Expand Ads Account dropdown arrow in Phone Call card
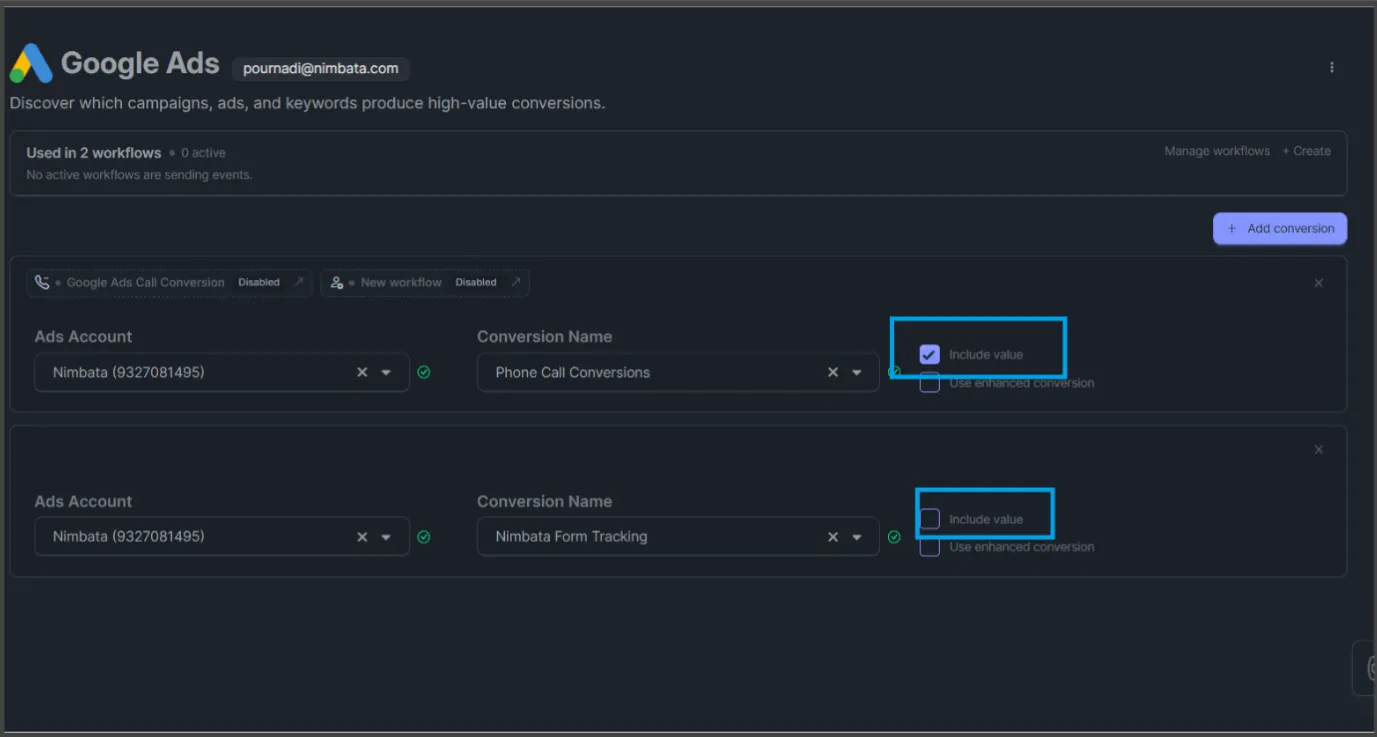Viewport: 1377px width, 737px height. (386, 372)
